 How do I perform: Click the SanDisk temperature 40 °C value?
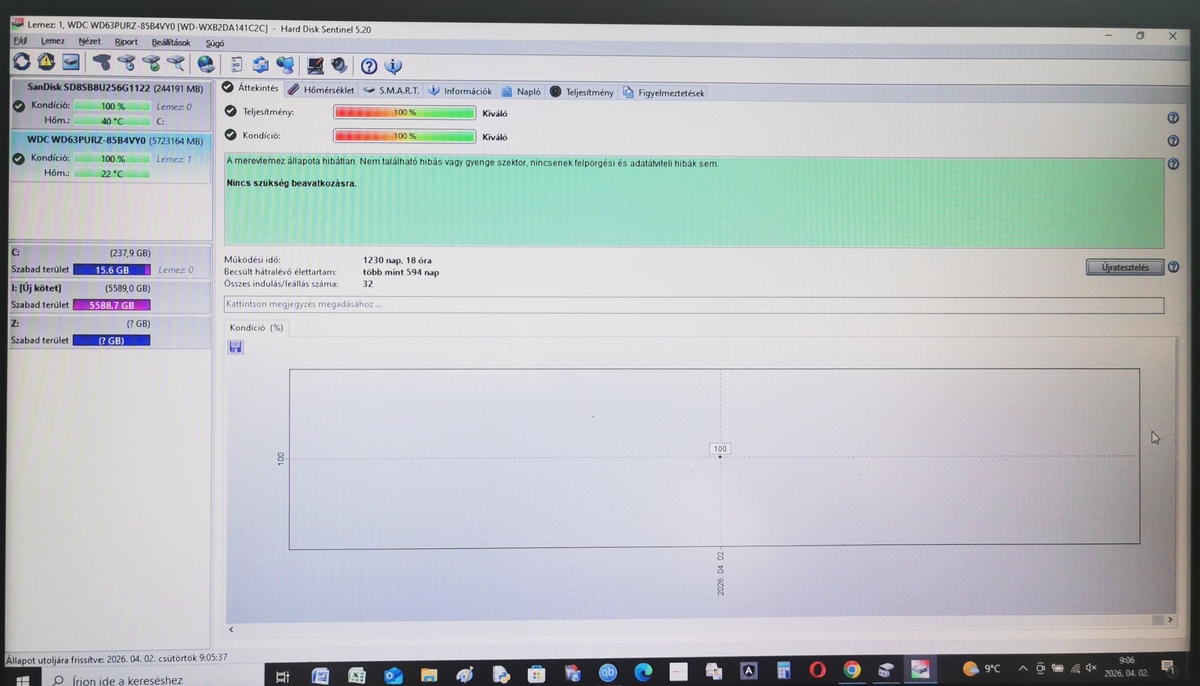111,121
